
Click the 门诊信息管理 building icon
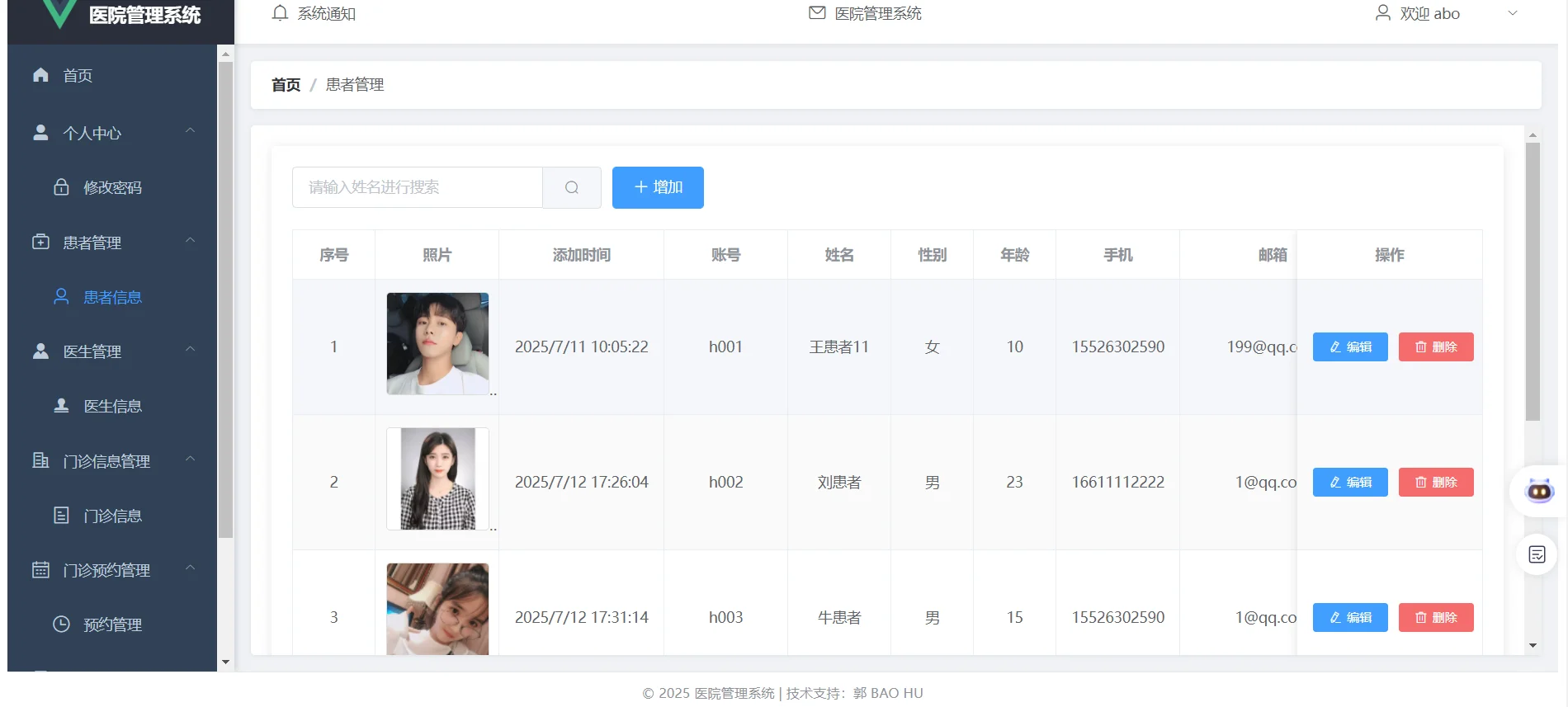point(40,460)
